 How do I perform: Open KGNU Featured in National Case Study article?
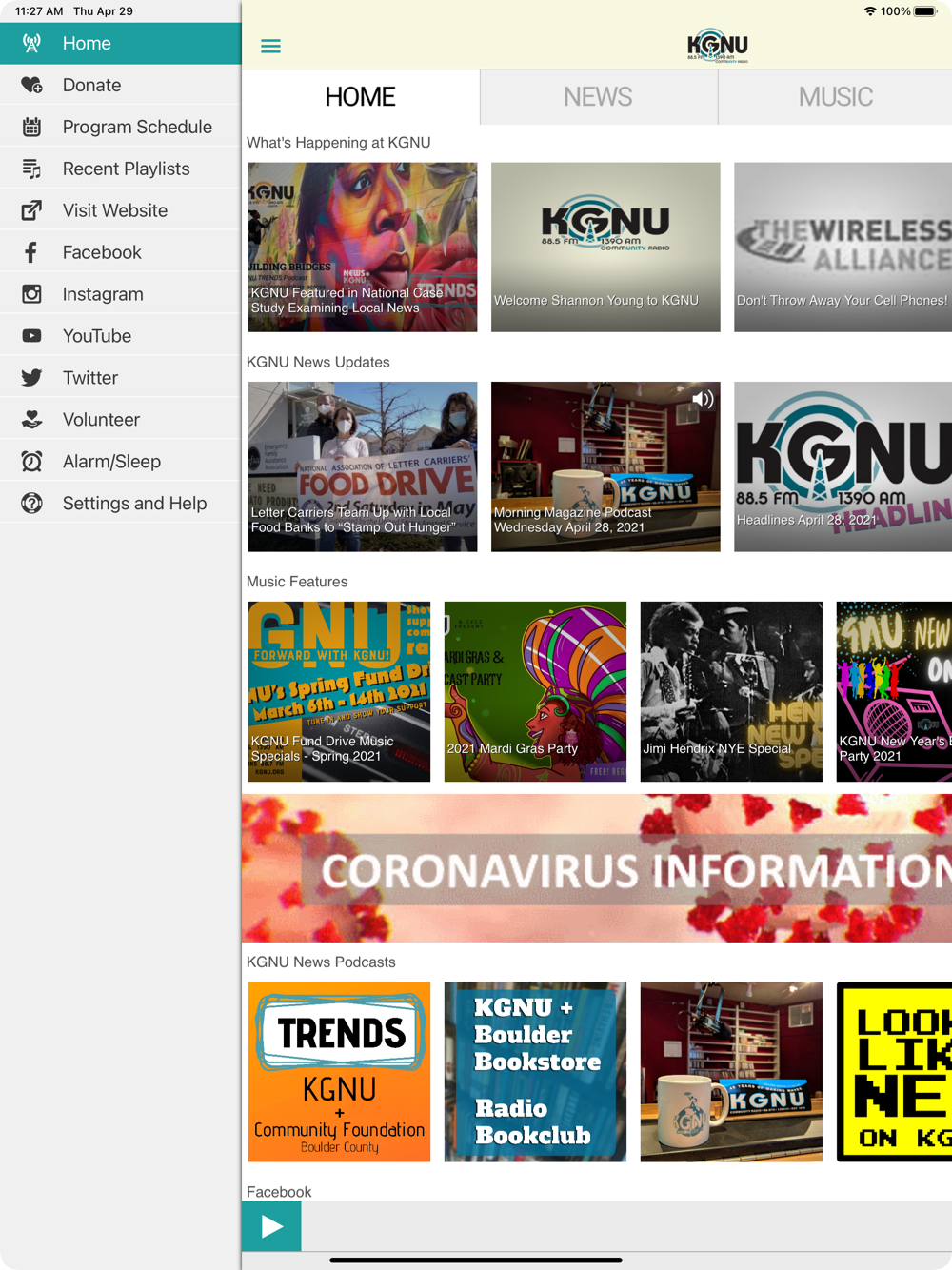point(363,248)
